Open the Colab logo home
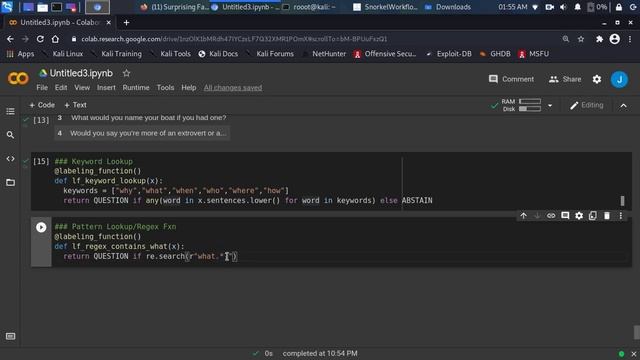The width and height of the screenshot is (640, 360). [18, 78]
